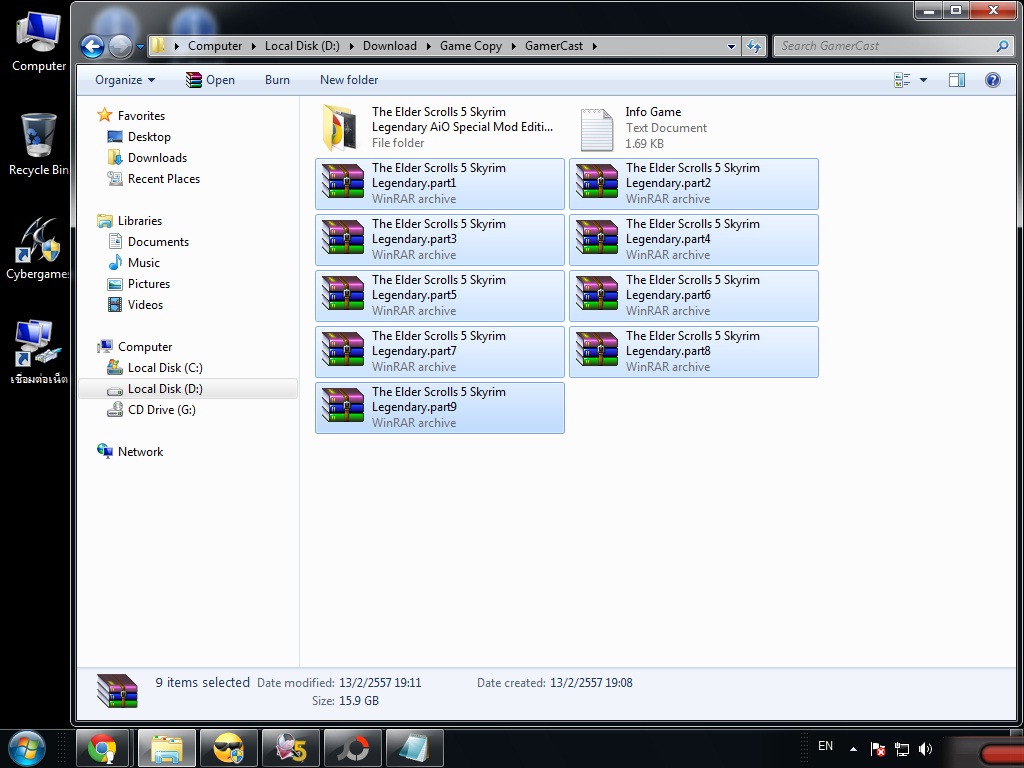This screenshot has height=768, width=1024.
Task: Select the Computer desktop icon
Action: coord(39,41)
